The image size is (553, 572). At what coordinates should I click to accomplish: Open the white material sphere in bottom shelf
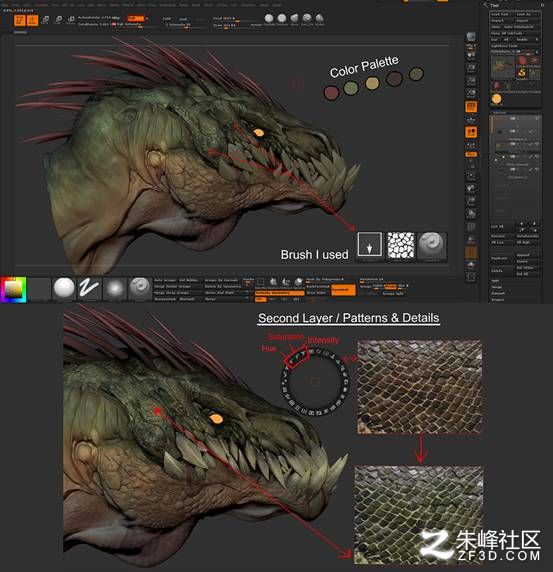pyautogui.click(x=64, y=289)
